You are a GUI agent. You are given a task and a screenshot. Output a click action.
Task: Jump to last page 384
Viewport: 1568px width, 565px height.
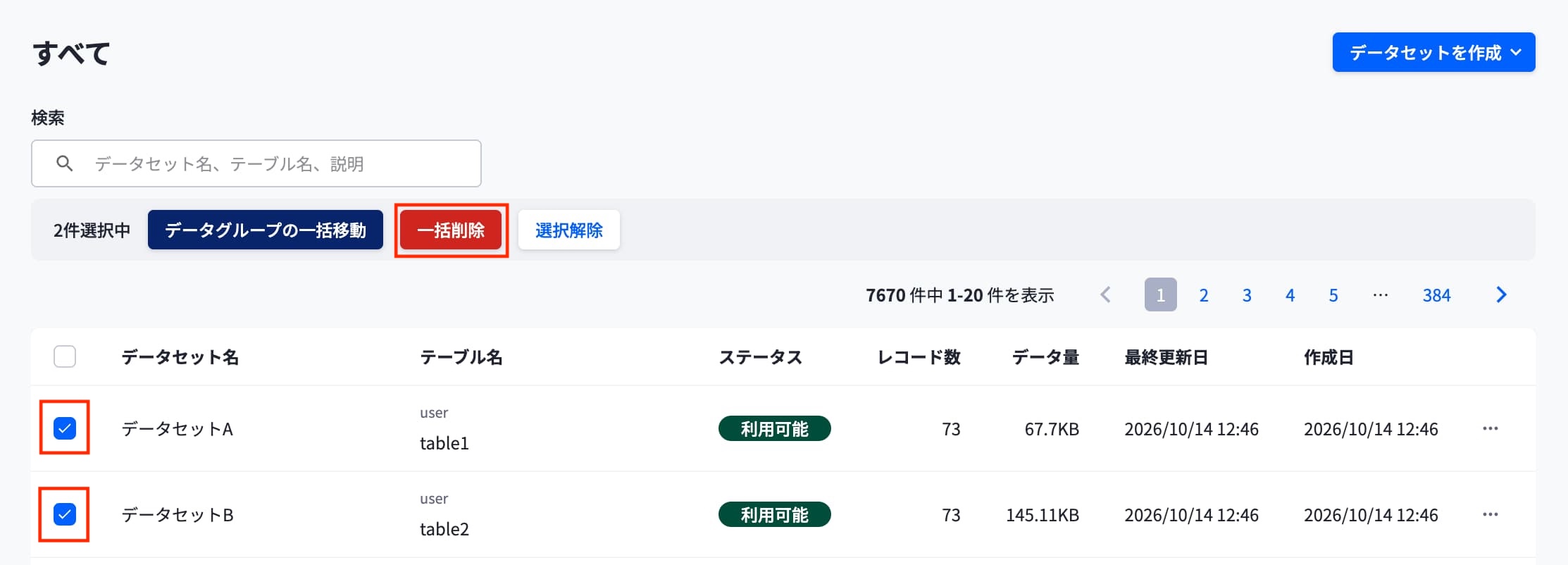pos(1436,295)
